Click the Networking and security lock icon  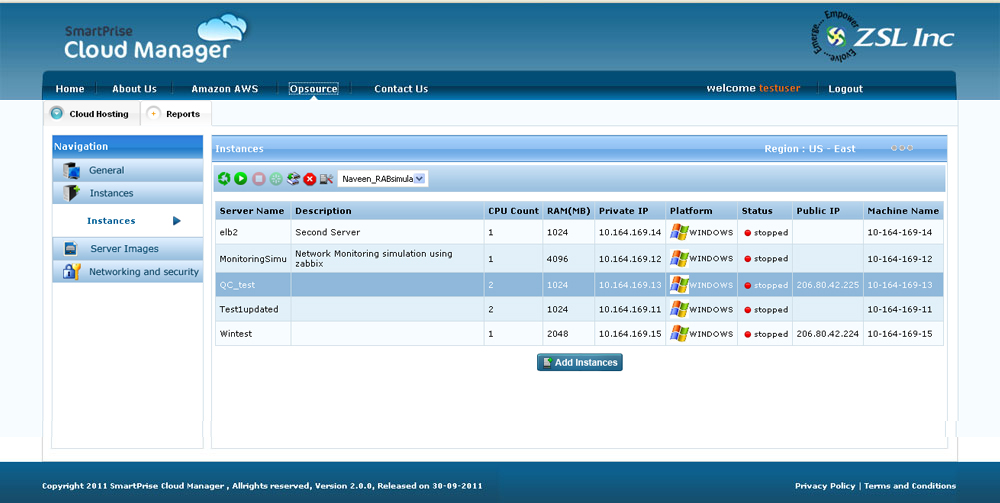pos(71,271)
